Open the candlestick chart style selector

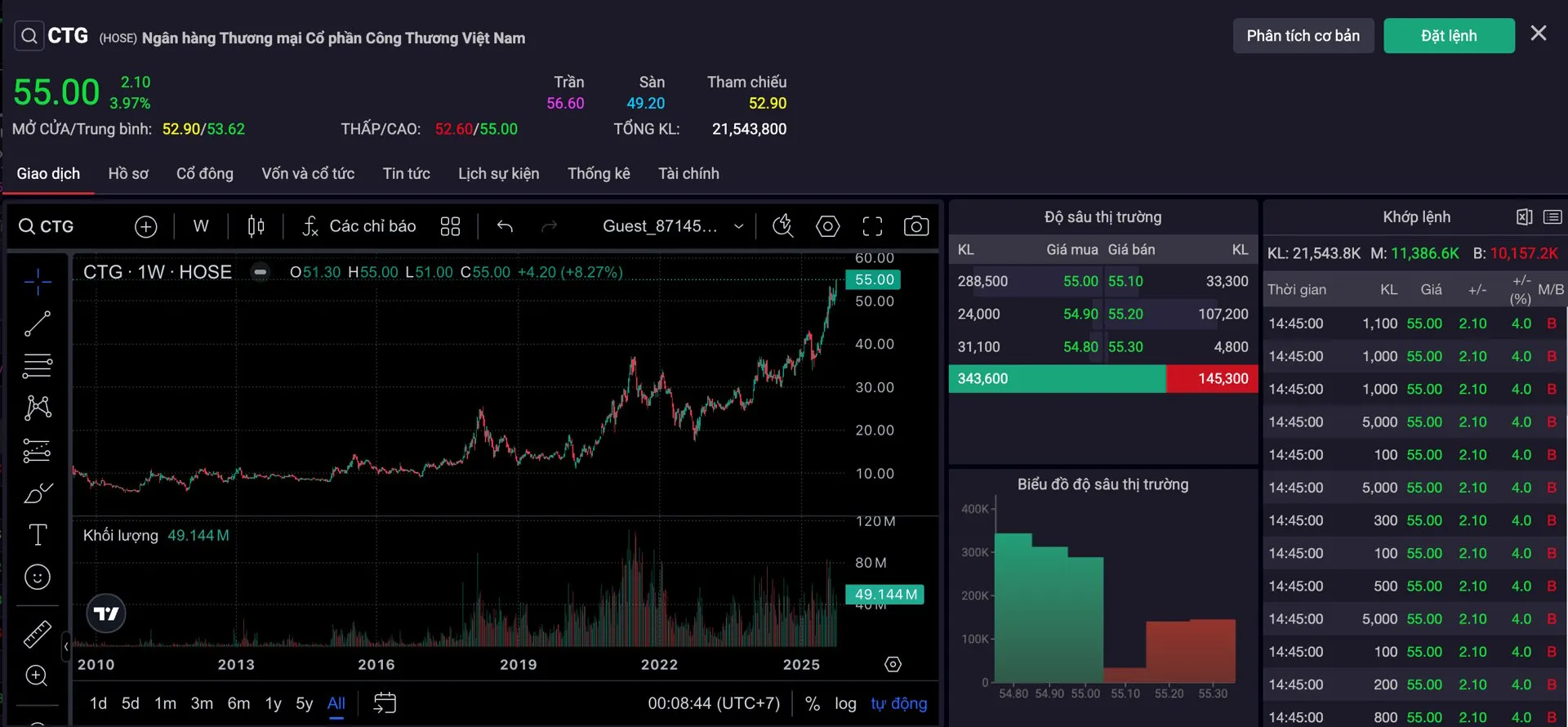point(256,226)
